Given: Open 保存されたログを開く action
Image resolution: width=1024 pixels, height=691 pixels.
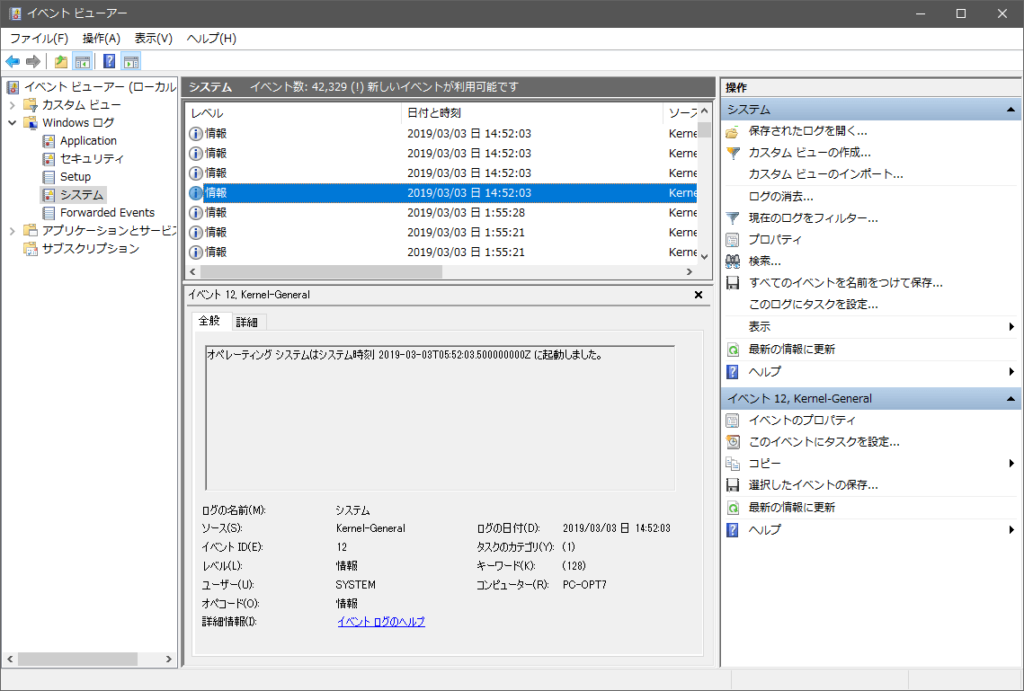Looking at the screenshot, I should (807, 131).
